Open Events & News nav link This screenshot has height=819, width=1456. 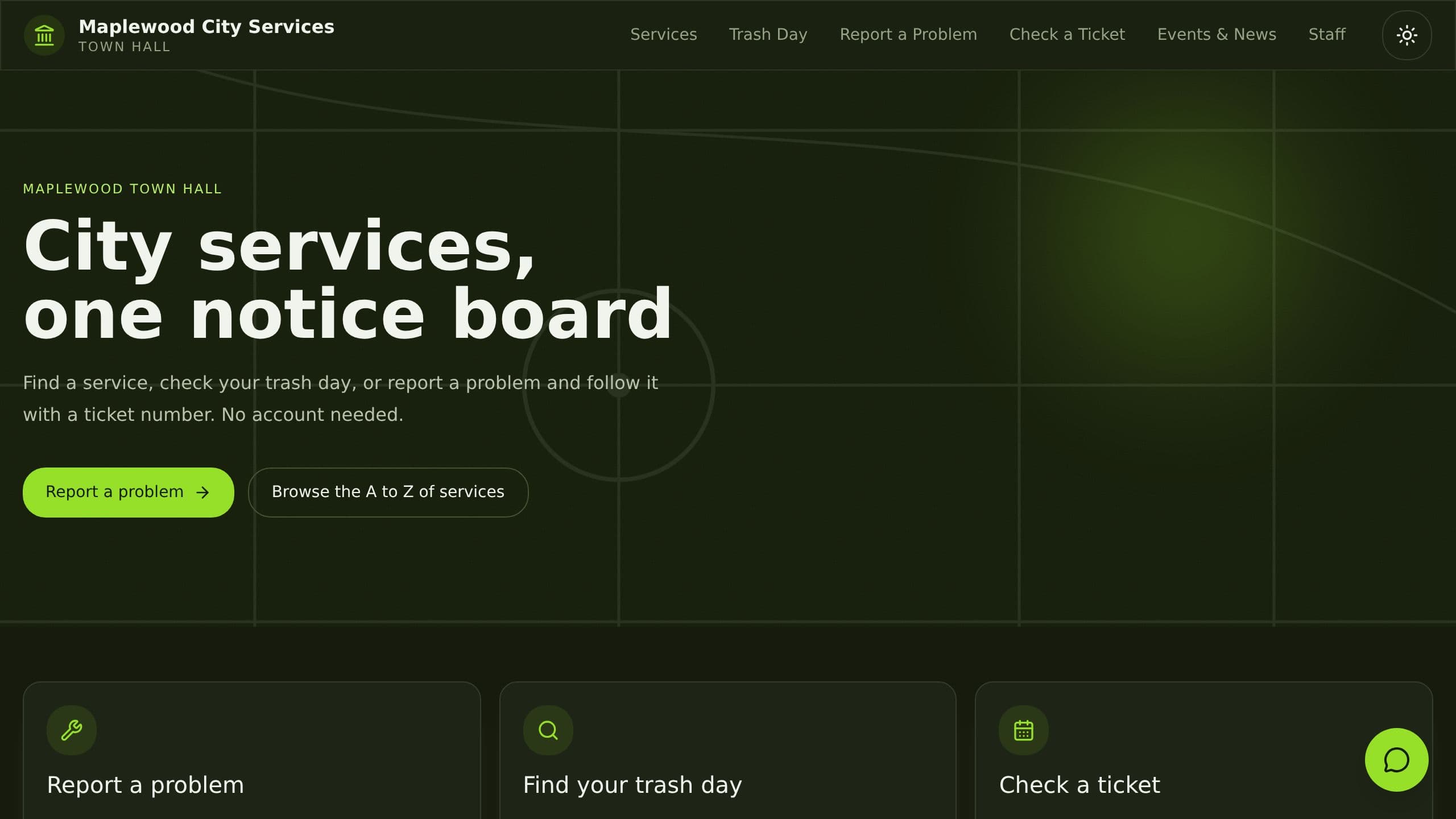pyautogui.click(x=1217, y=35)
